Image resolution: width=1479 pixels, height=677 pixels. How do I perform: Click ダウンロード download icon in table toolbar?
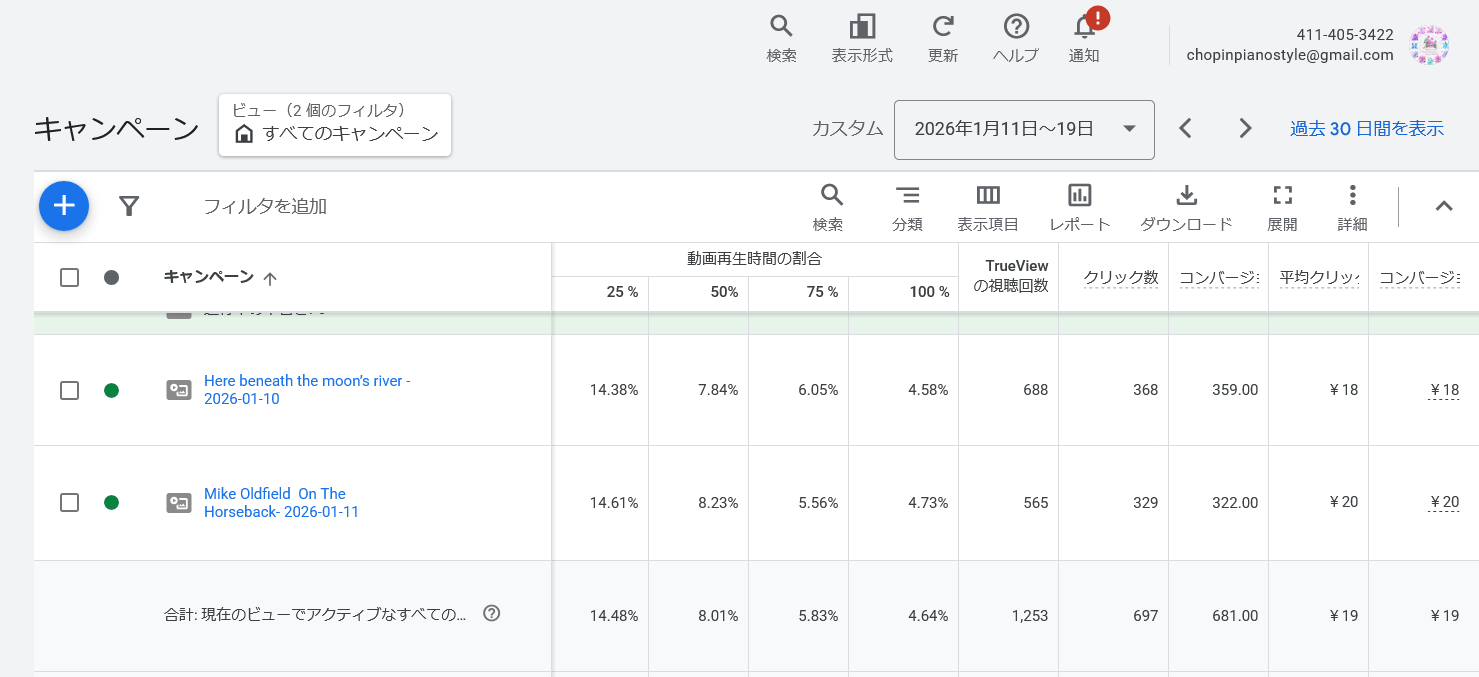click(x=1186, y=196)
